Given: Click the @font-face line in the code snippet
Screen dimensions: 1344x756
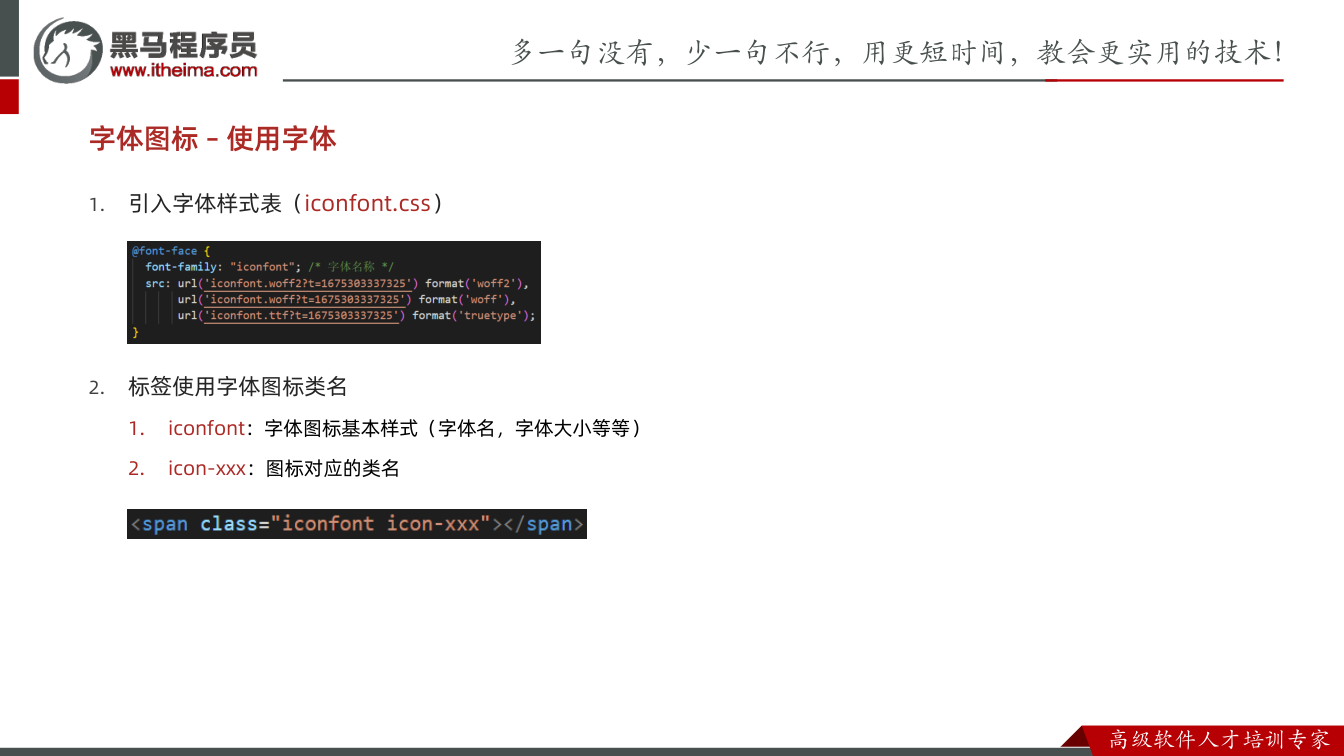Looking at the screenshot, I should tap(169, 251).
